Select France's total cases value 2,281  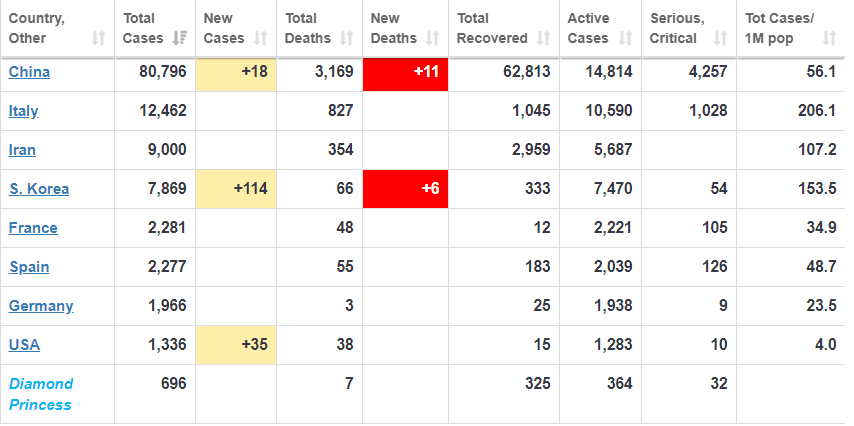click(167, 228)
